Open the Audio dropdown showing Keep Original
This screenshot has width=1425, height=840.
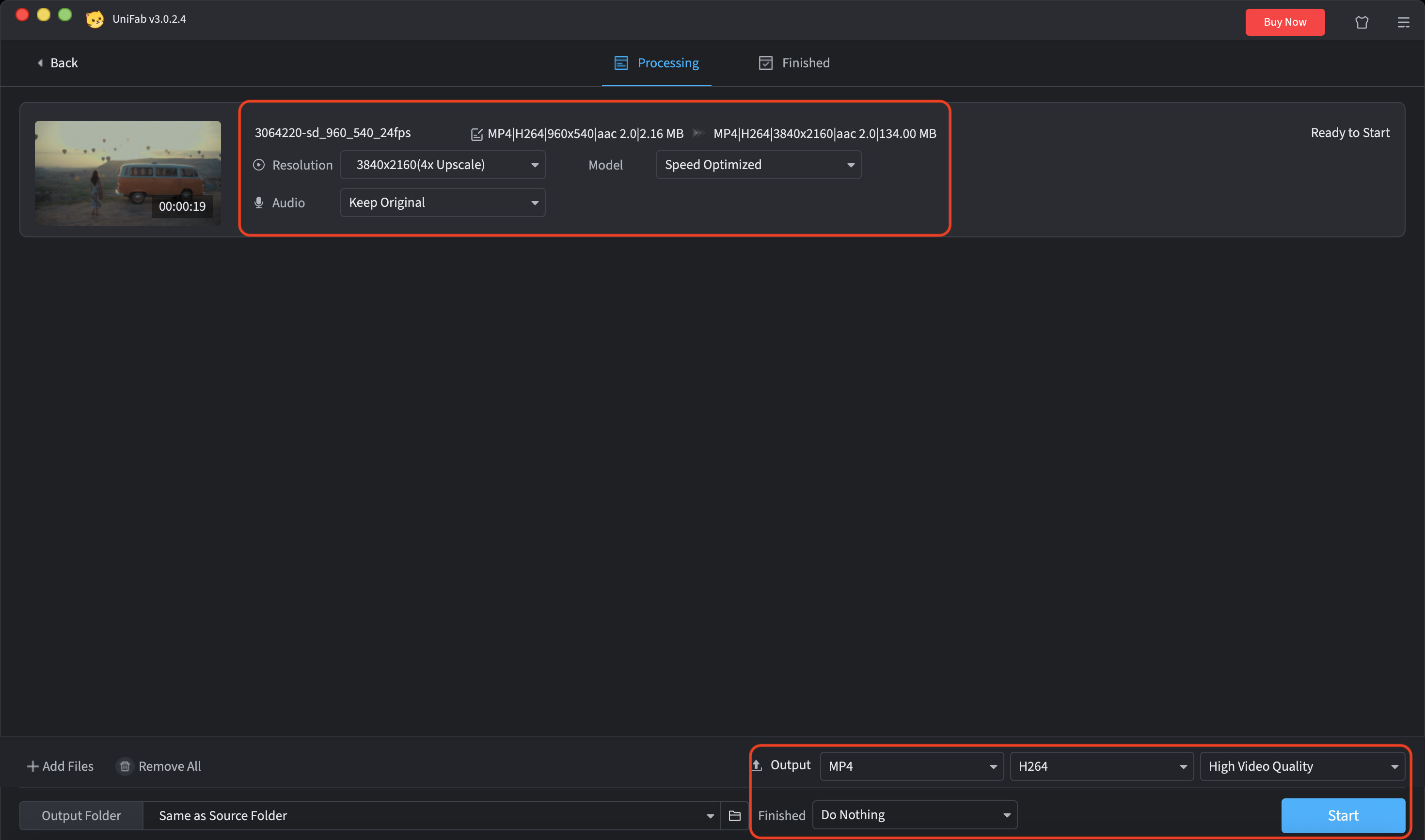443,202
